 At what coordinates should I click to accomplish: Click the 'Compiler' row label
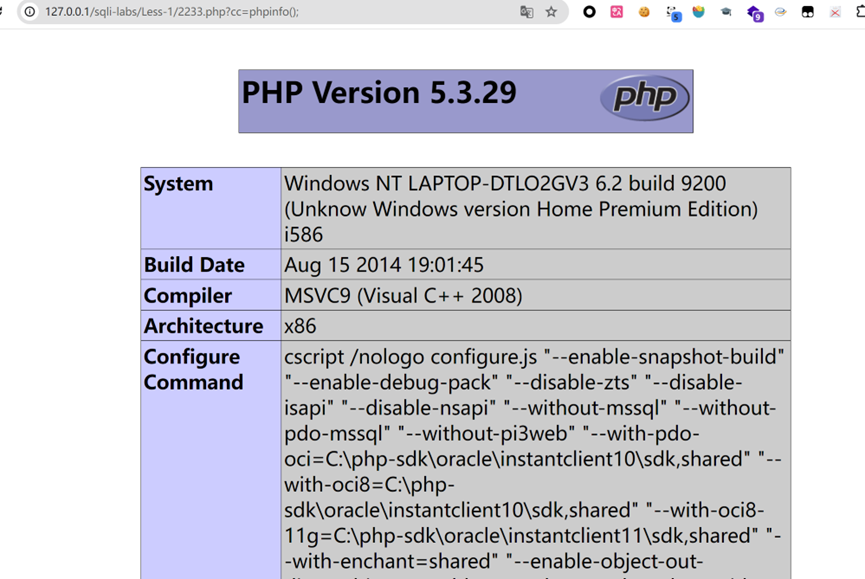point(188,296)
